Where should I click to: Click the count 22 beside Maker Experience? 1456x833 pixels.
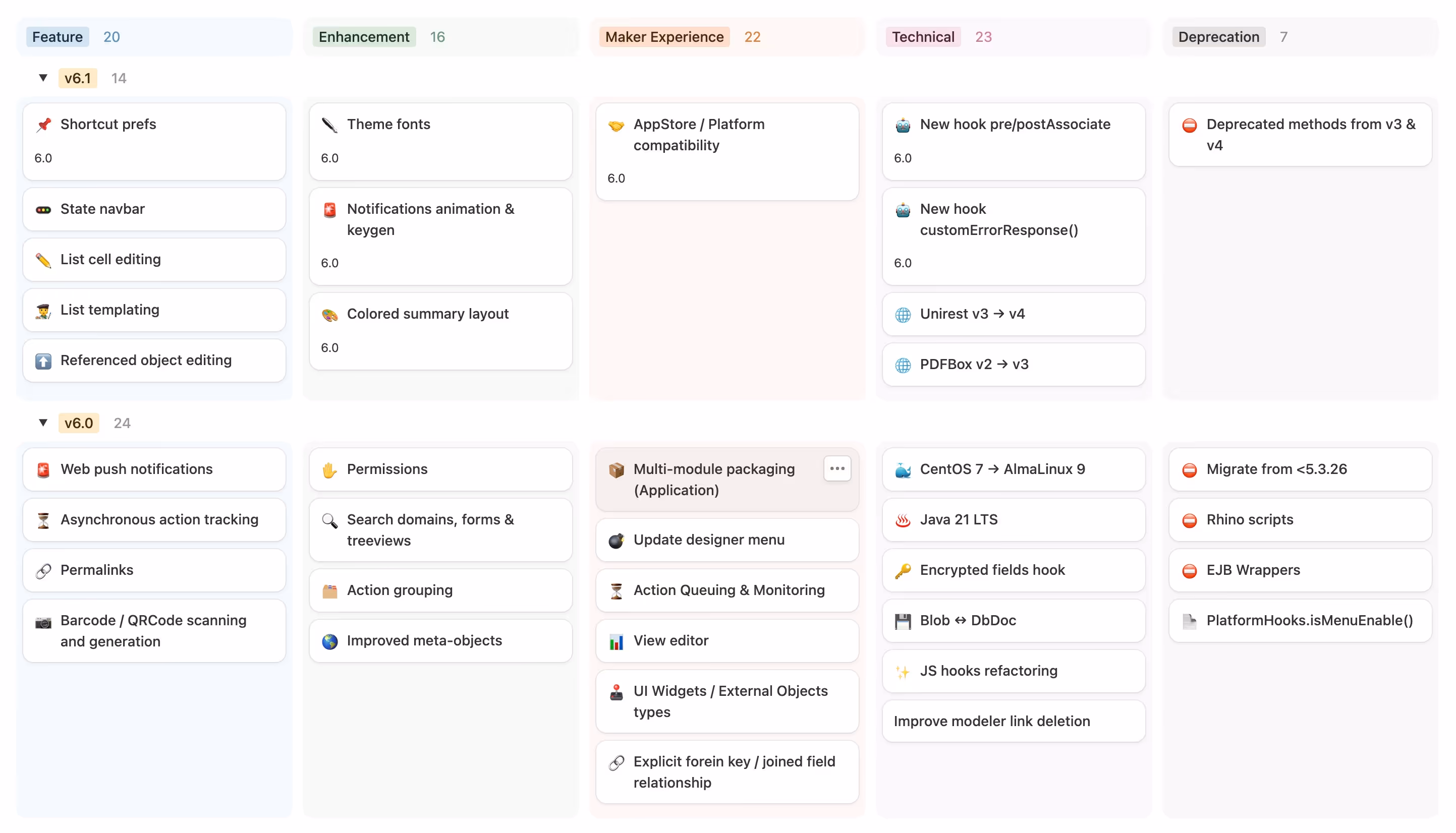pyautogui.click(x=753, y=37)
